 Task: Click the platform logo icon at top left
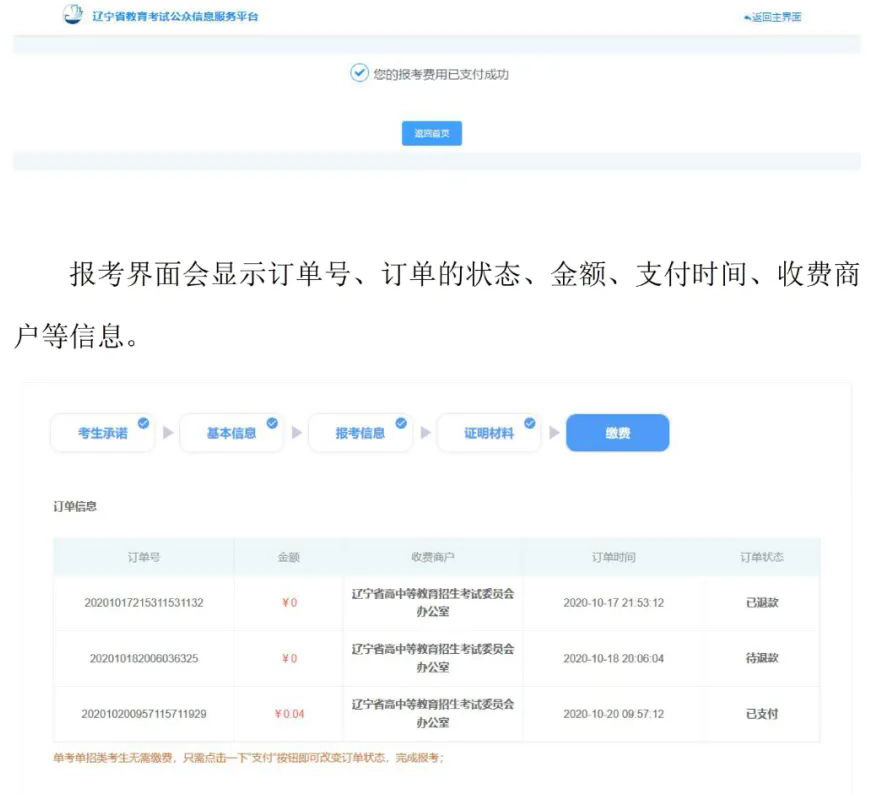coord(72,15)
